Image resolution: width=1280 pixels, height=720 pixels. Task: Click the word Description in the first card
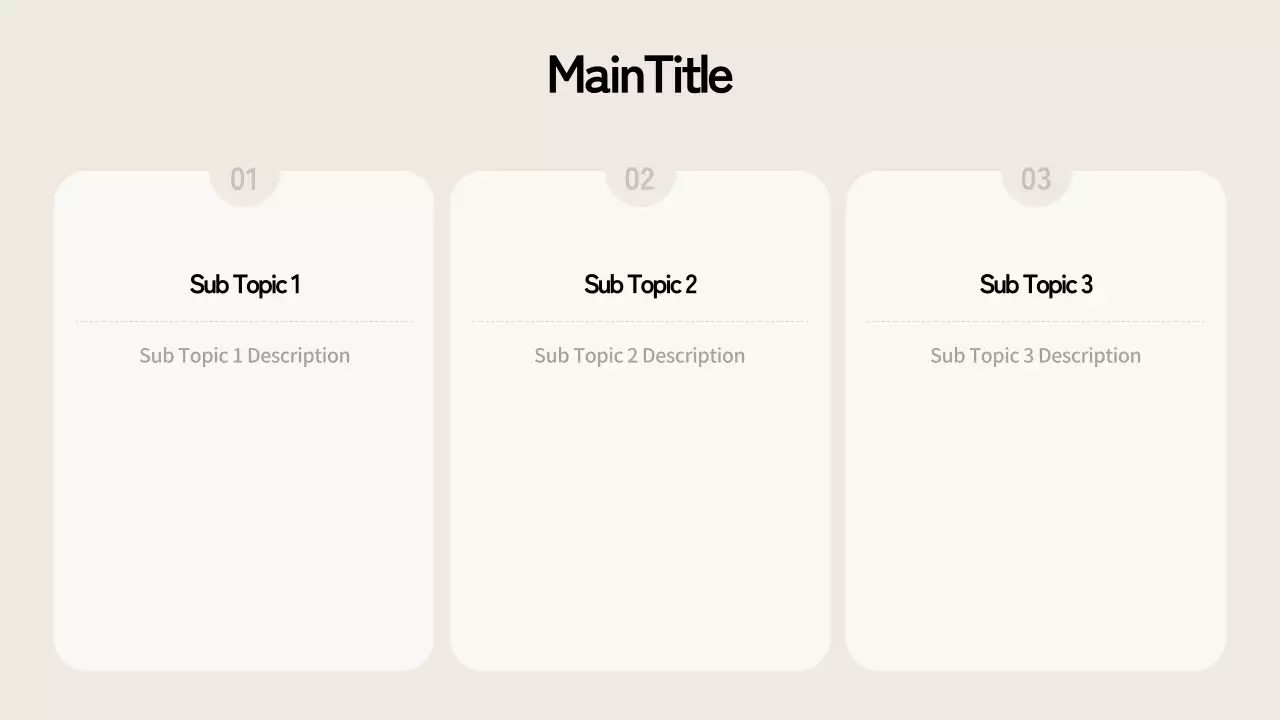(298, 356)
